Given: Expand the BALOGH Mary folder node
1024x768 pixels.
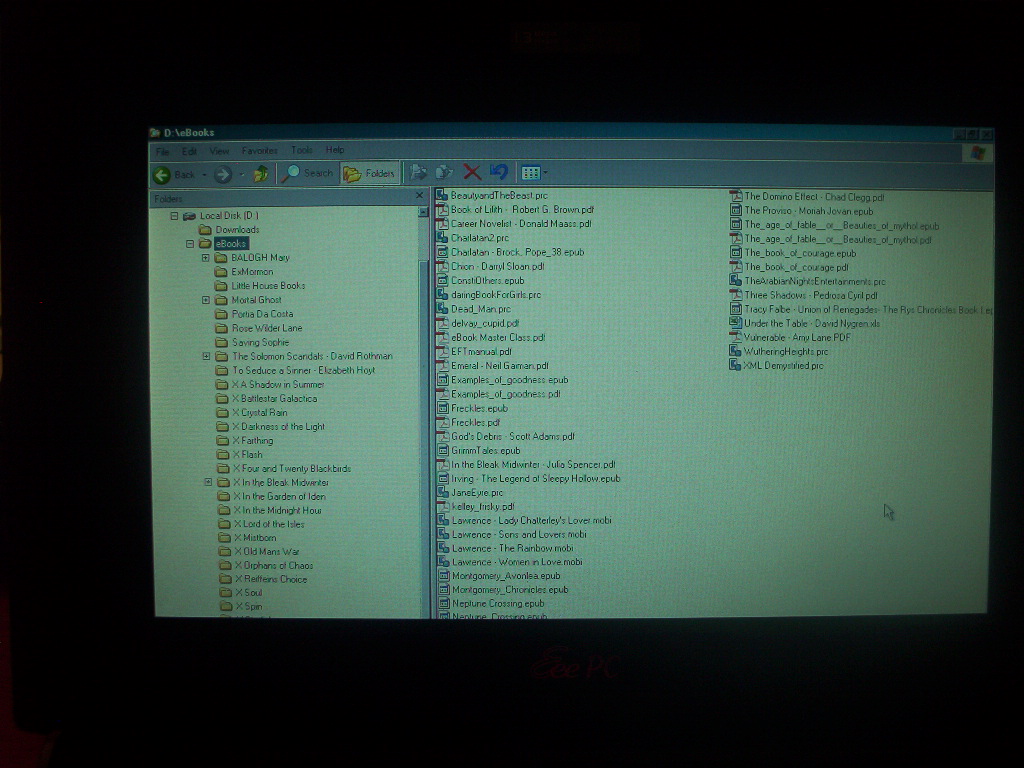Looking at the screenshot, I should pyautogui.click(x=206, y=257).
